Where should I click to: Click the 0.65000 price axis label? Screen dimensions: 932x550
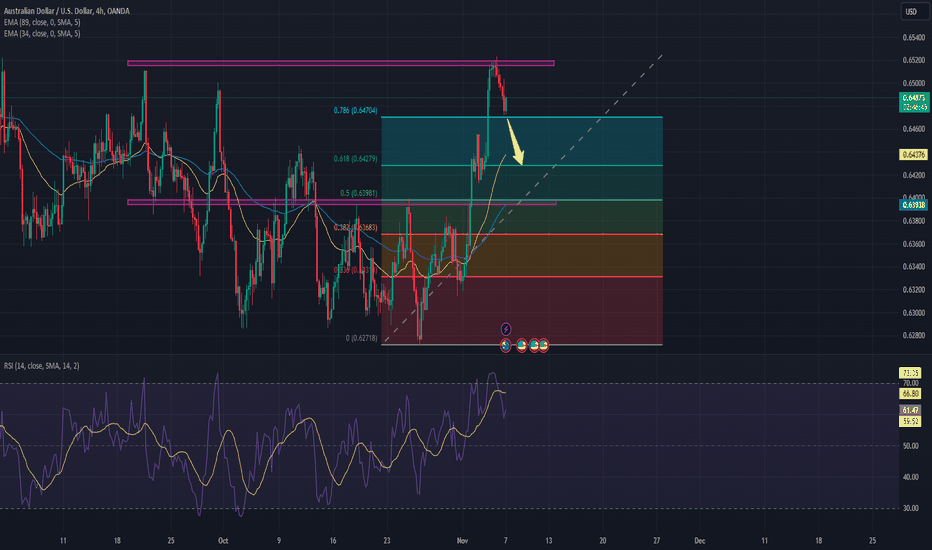pyautogui.click(x=914, y=83)
